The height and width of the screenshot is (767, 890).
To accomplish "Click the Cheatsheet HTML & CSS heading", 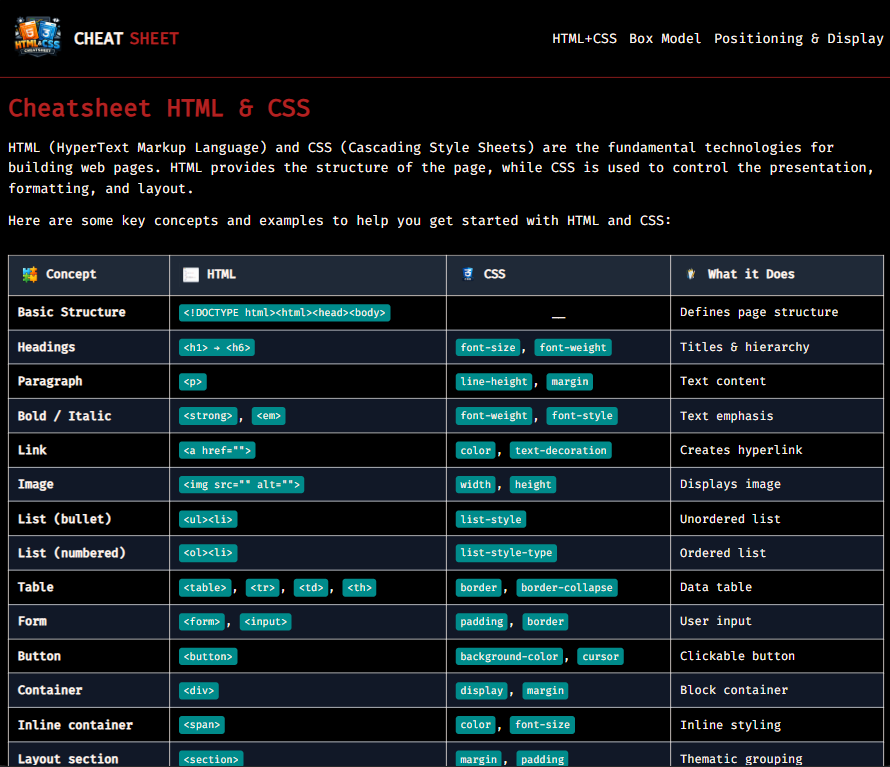I will tap(159, 108).
